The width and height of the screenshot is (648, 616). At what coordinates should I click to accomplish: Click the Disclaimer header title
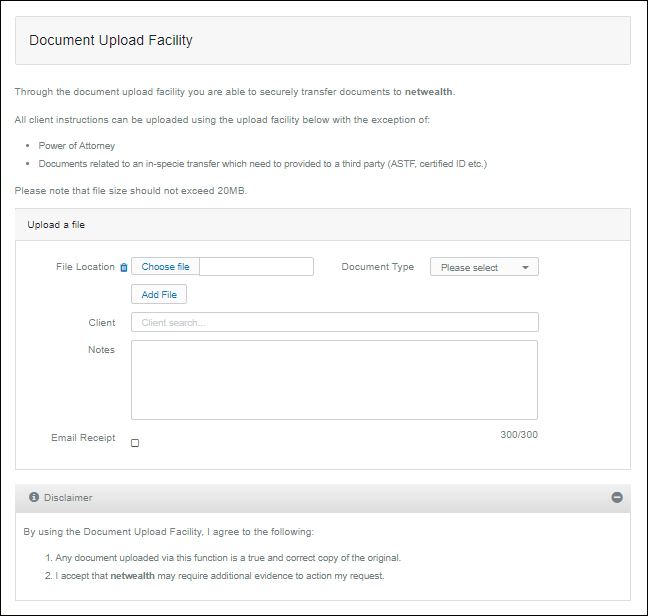coord(68,497)
